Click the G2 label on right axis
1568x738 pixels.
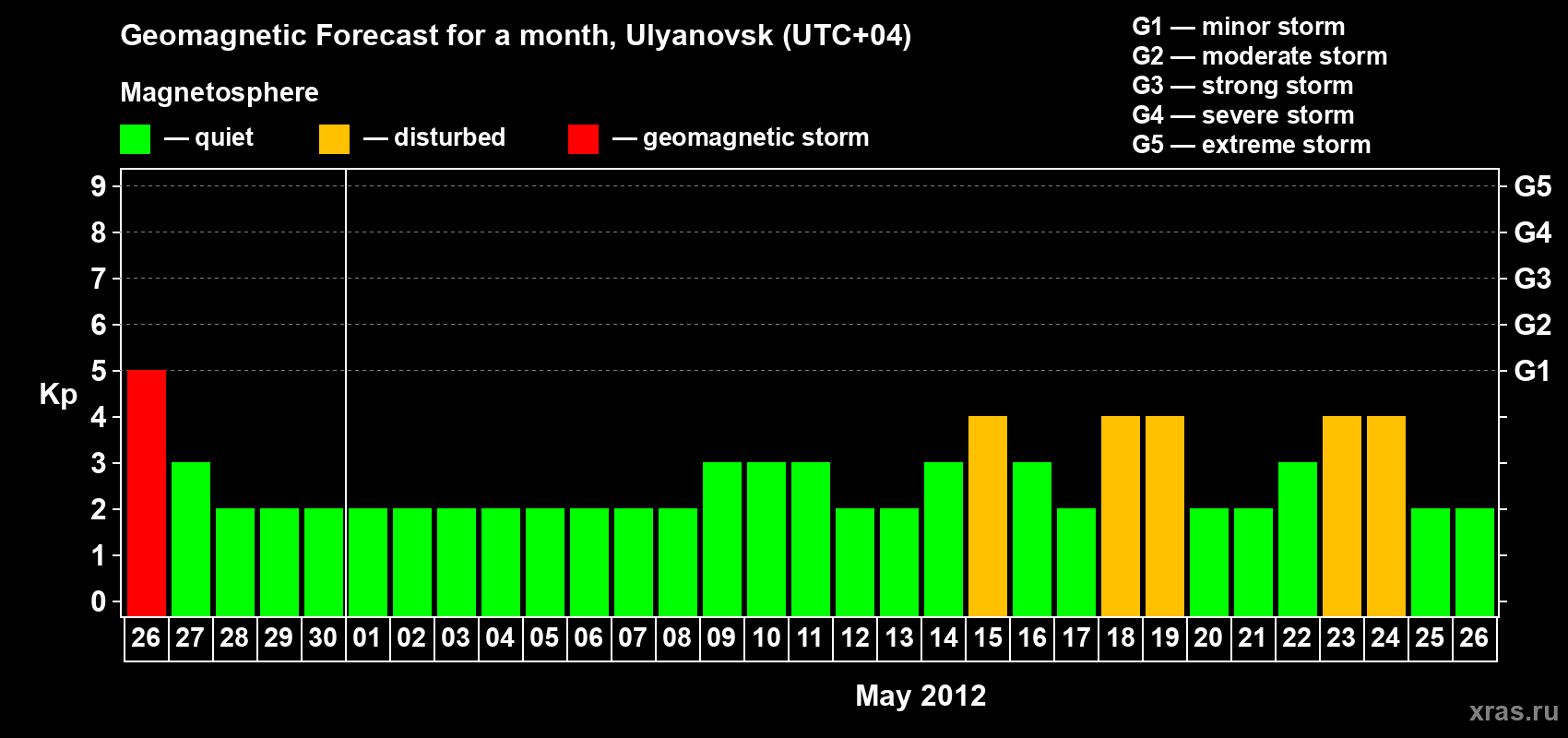pyautogui.click(x=1533, y=325)
